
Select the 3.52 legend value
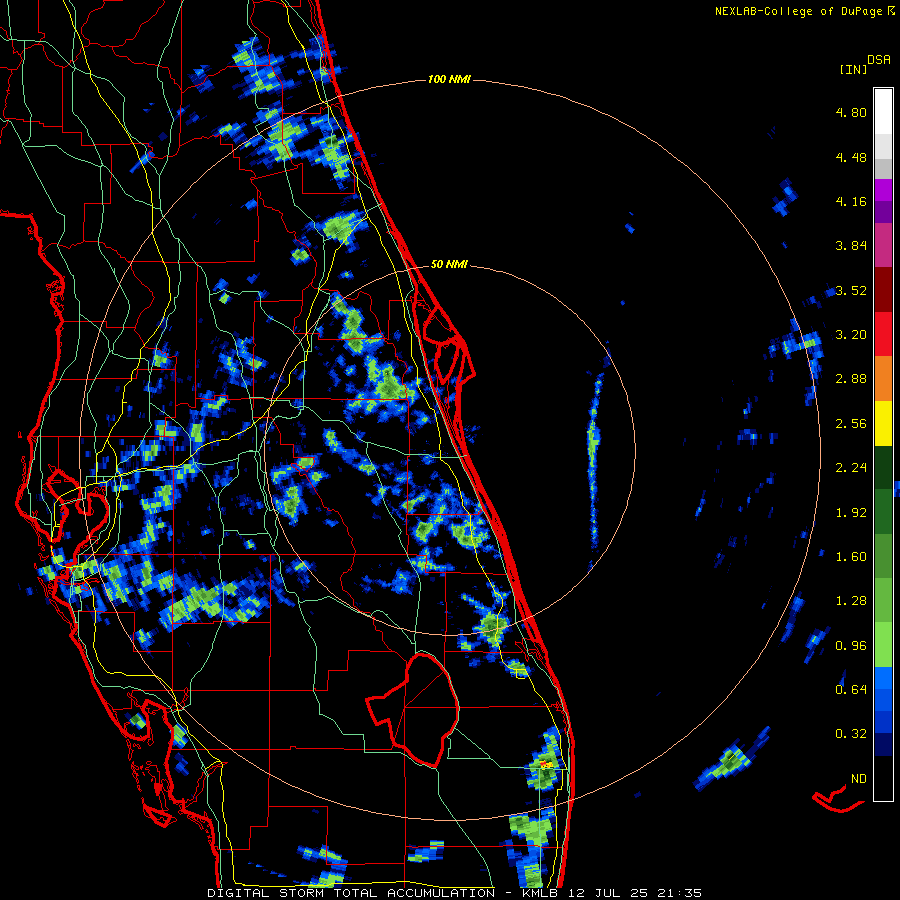pos(851,290)
